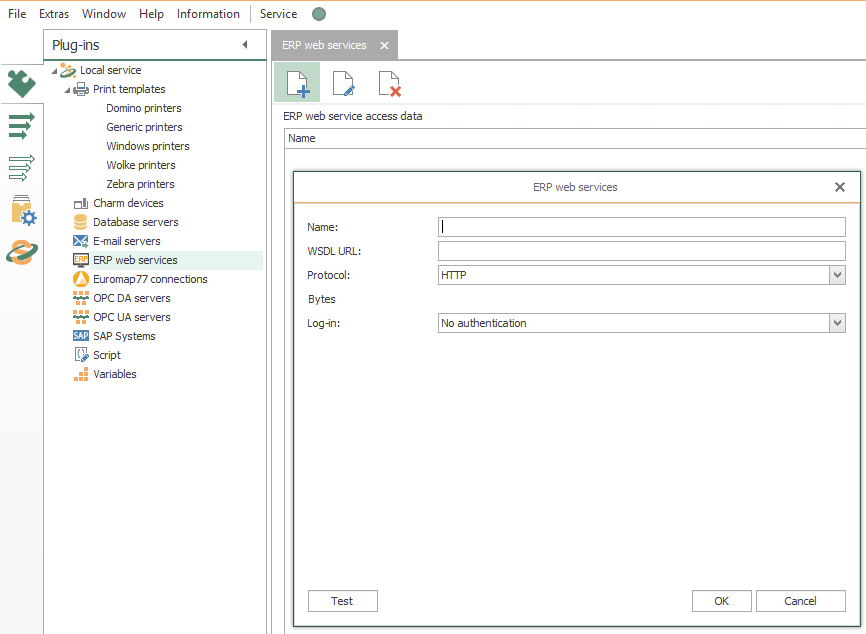Select the Variables label in the tree
This screenshot has width=866, height=634.
pyautogui.click(x=114, y=374)
